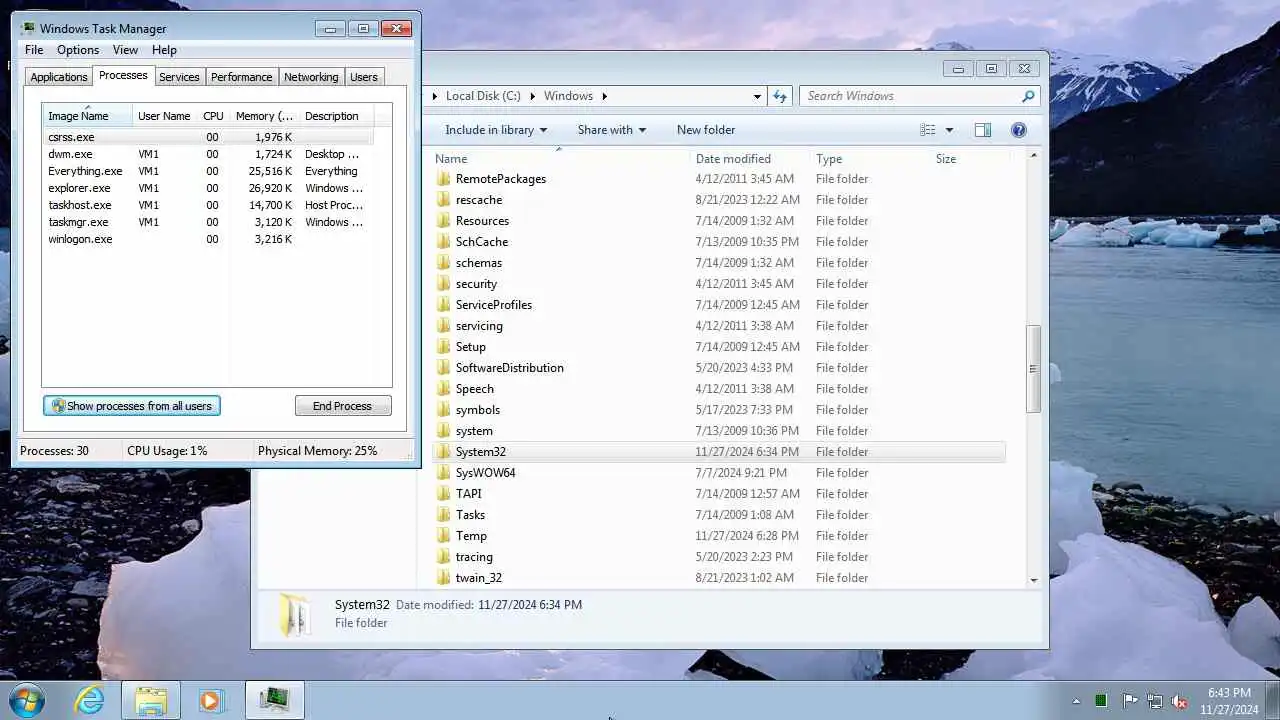1280x720 pixels.
Task: Open Task Manager Help menu
Action: (x=164, y=50)
